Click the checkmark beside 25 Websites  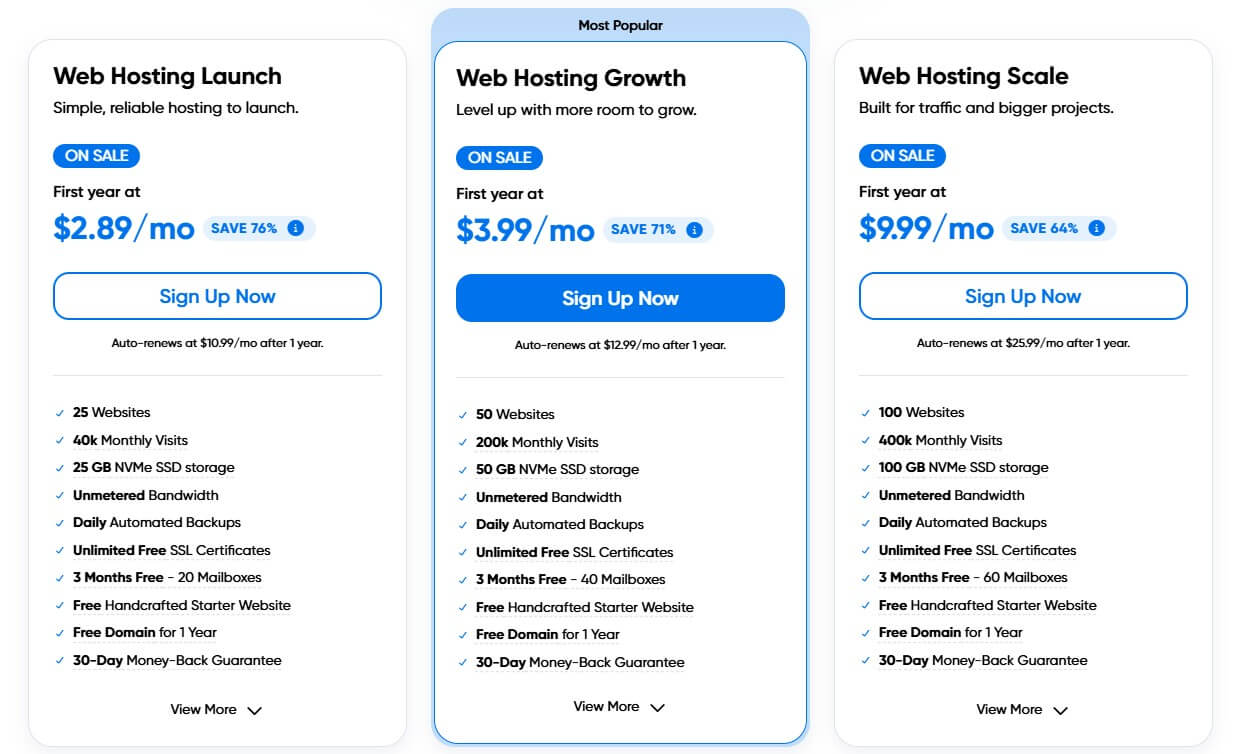click(62, 412)
